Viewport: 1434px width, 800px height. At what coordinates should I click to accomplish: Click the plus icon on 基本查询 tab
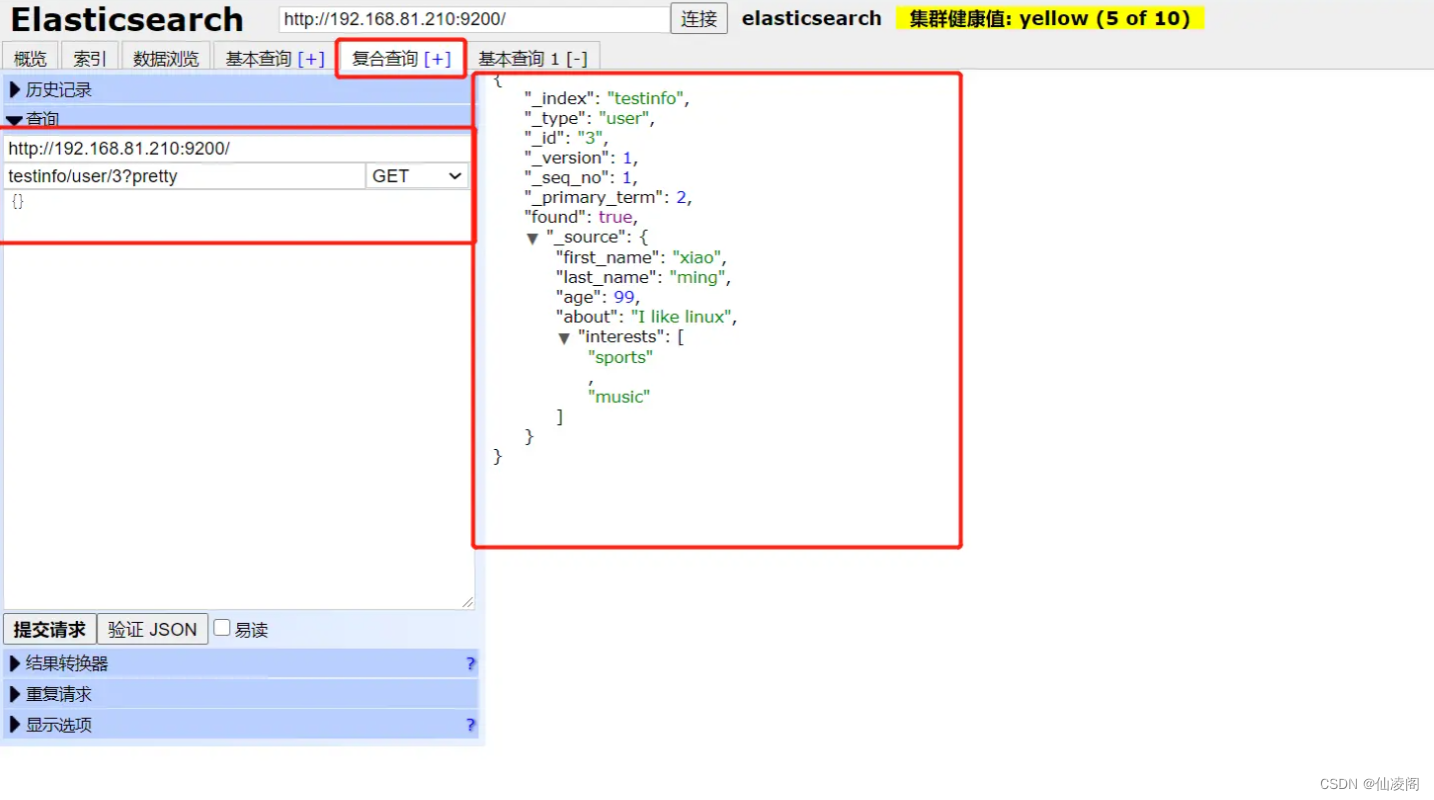click(312, 59)
